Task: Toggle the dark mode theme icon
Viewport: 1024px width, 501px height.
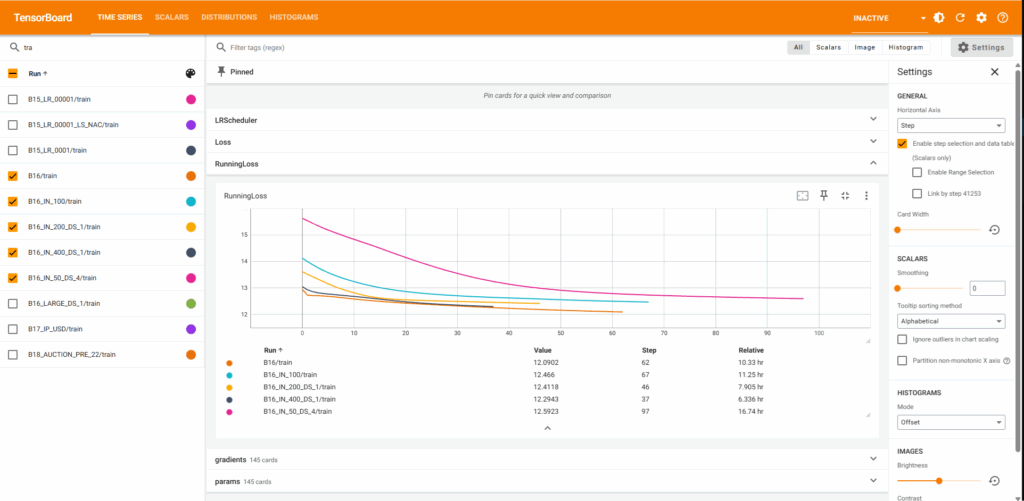Action: tap(939, 18)
